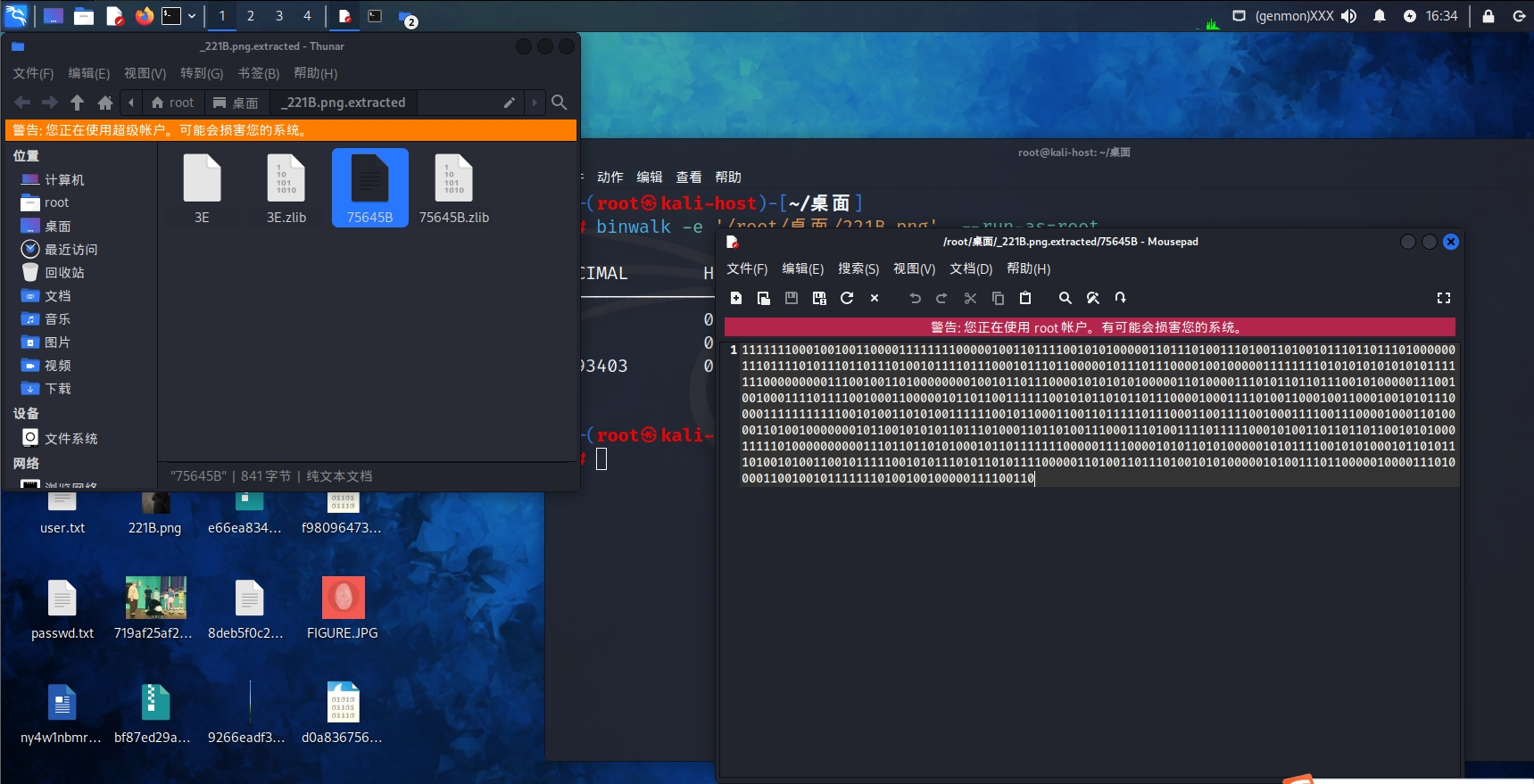
Task: Open Mousepad 帮助(H) menu
Action: pyautogui.click(x=1028, y=268)
